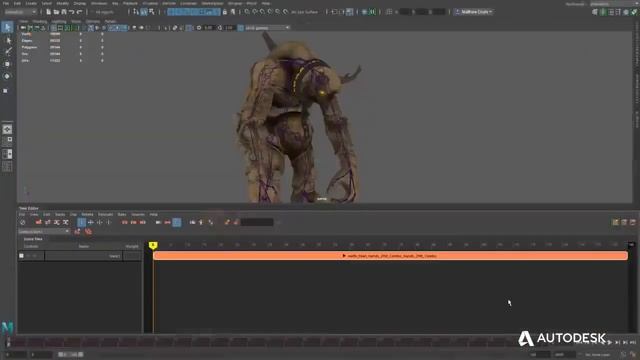Click the yellow current-time marker in Time Editor
640x360 pixels.
tap(153, 245)
